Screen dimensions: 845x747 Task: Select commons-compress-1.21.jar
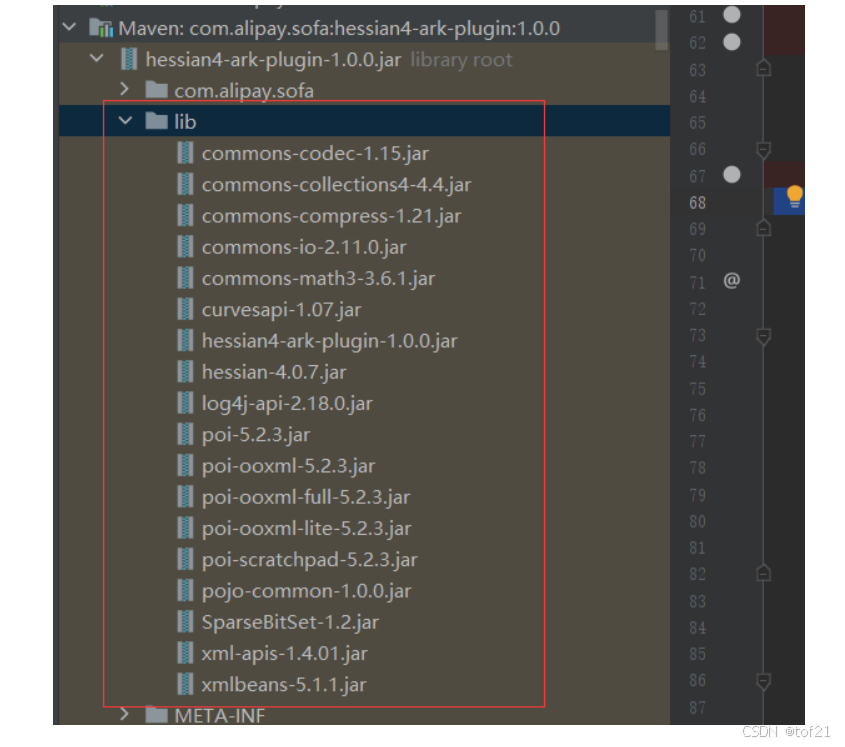pos(331,216)
